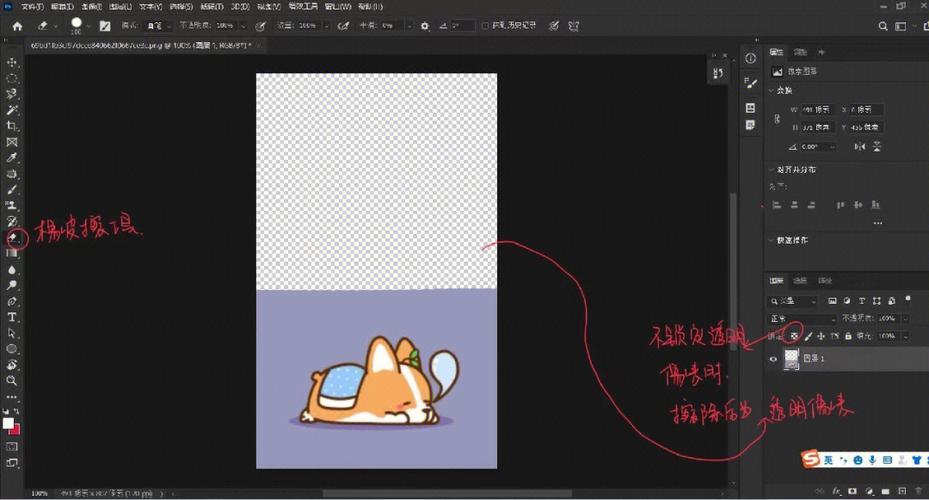
Task: Switch to the Channels tab beside Layers
Action: point(801,281)
